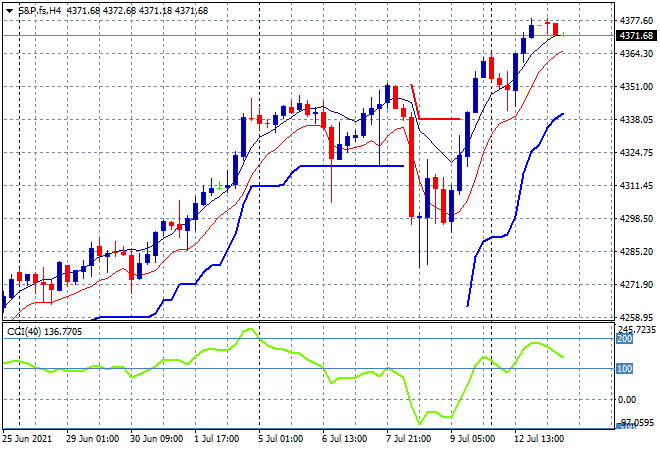Select the CCI 200 level label
The width and height of the screenshot is (660, 450).
pyautogui.click(x=625, y=338)
